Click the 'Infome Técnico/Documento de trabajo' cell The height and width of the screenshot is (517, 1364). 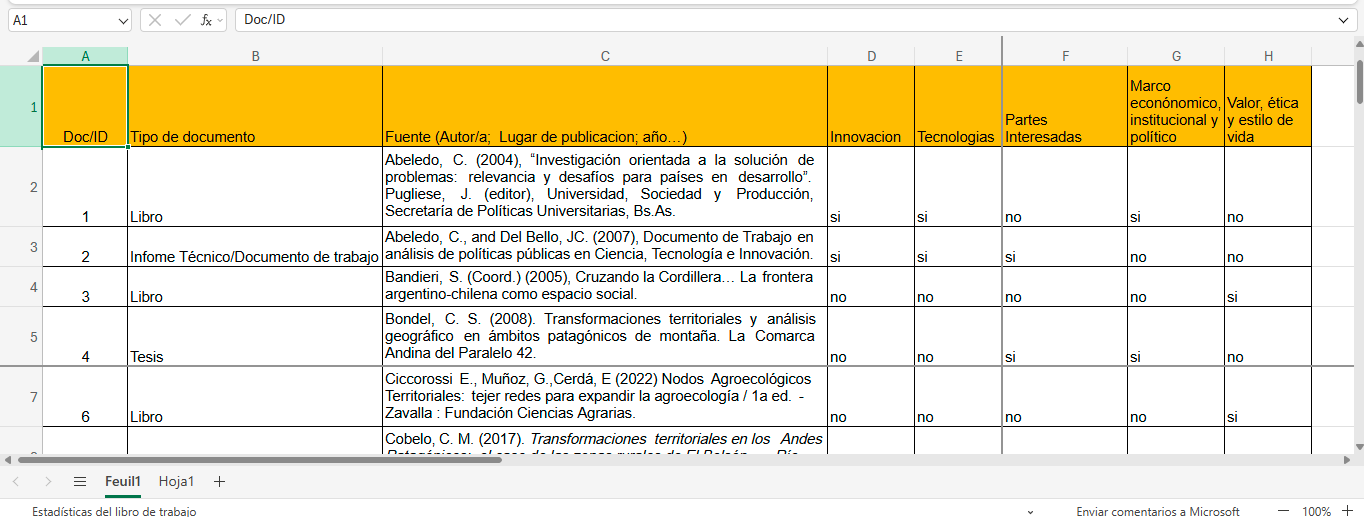[255, 247]
